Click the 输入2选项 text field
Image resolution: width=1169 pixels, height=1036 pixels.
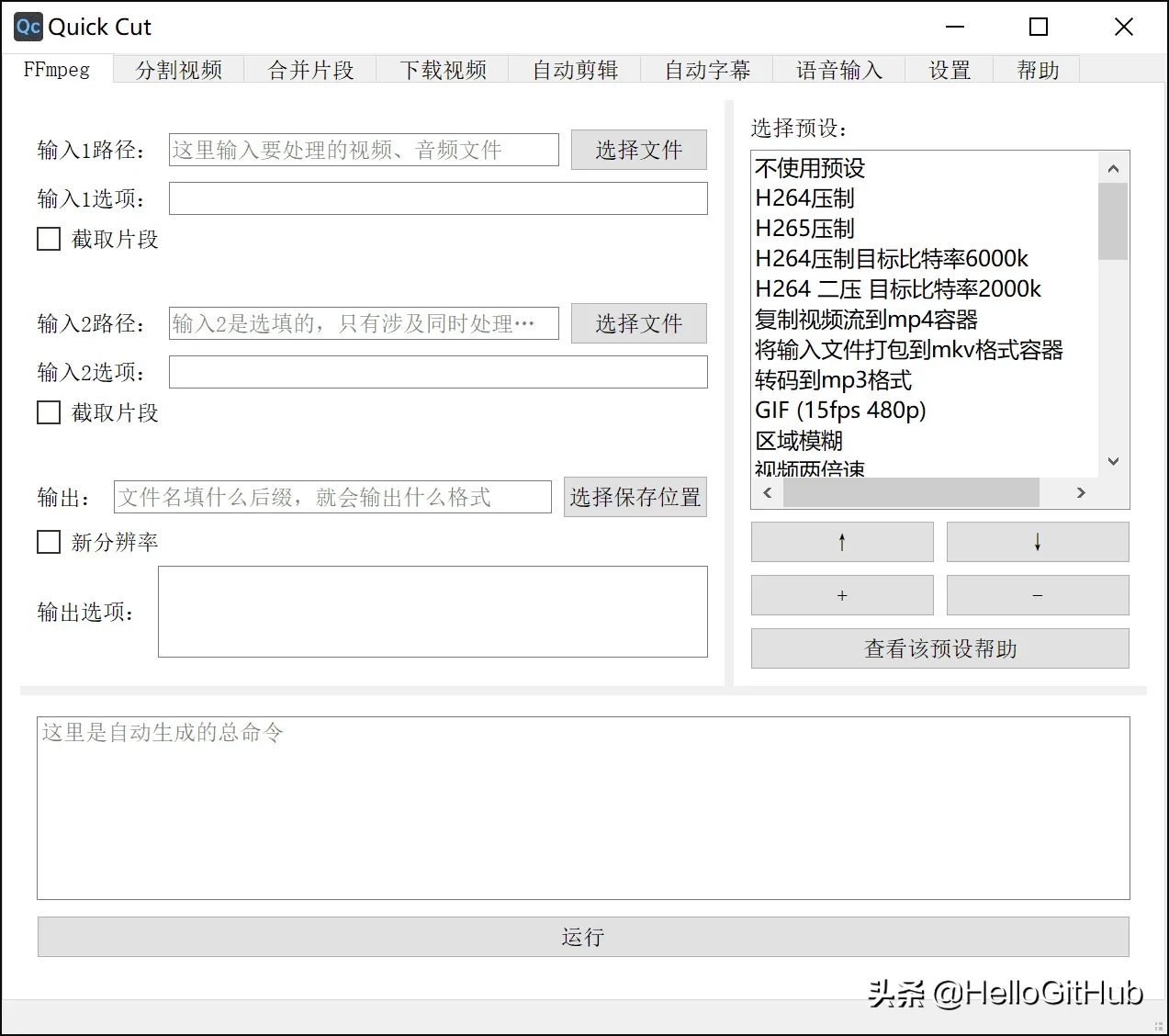(438, 372)
